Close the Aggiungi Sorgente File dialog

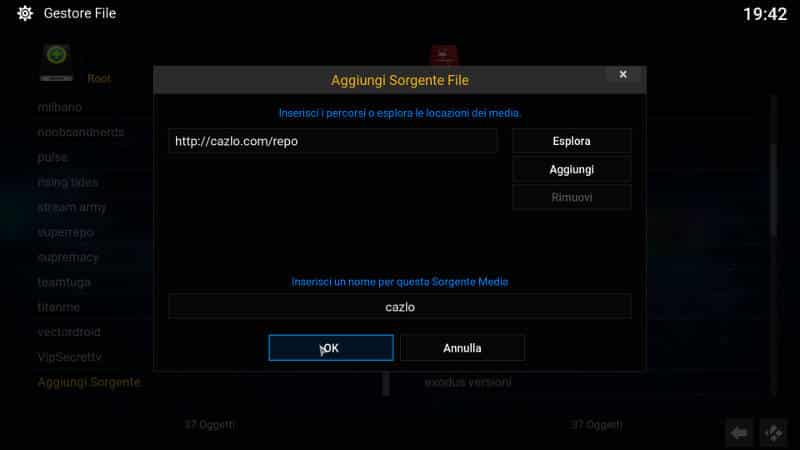(623, 74)
